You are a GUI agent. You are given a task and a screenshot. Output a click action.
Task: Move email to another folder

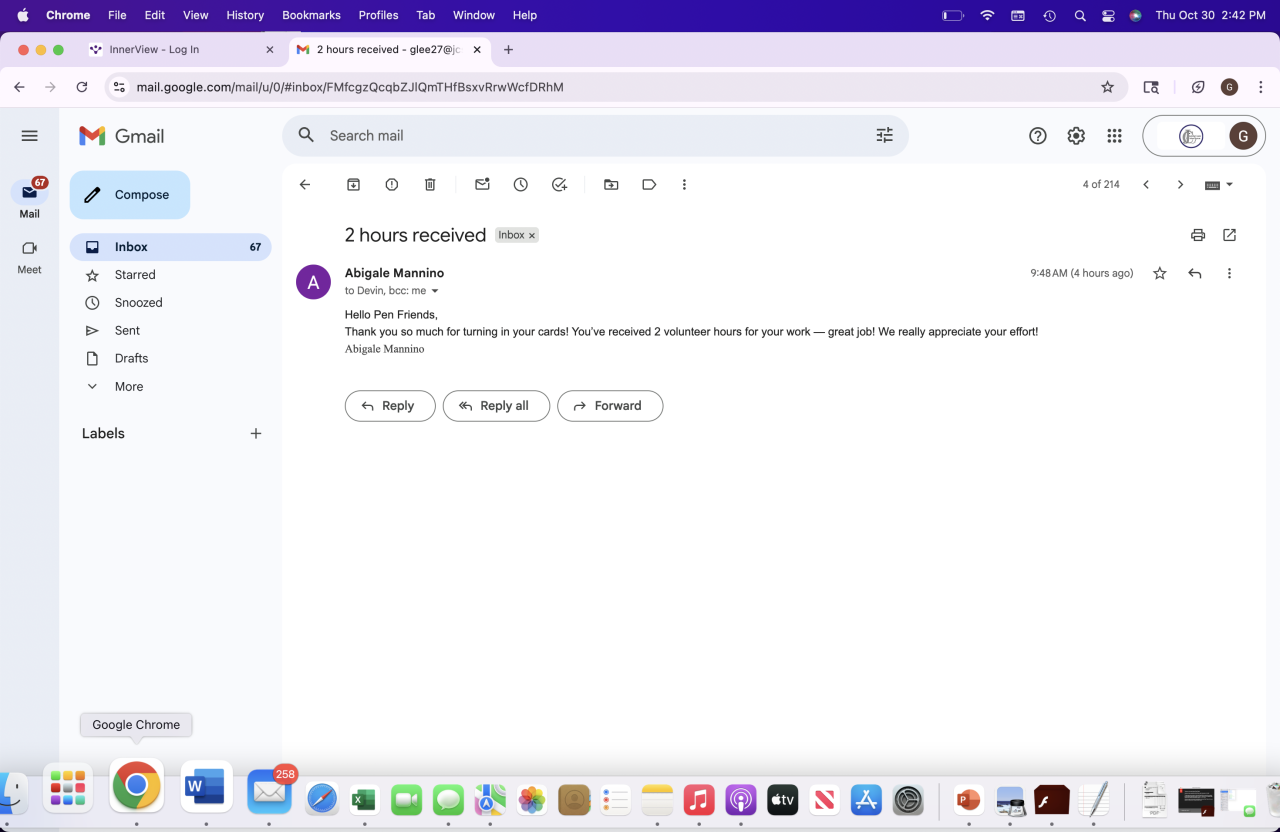[x=611, y=185]
